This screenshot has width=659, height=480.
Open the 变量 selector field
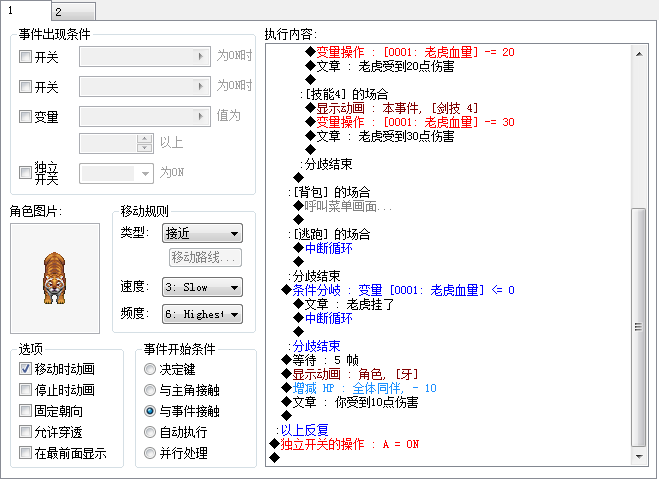145,116
